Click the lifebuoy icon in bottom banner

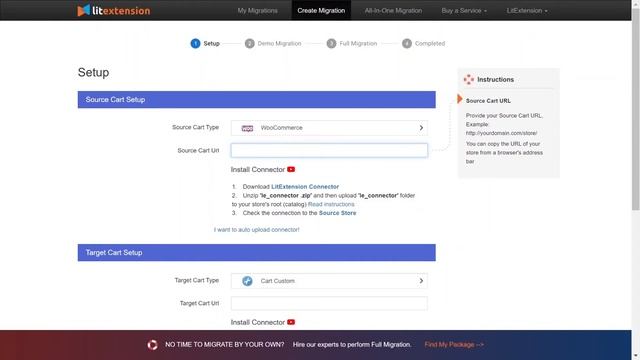point(153,345)
